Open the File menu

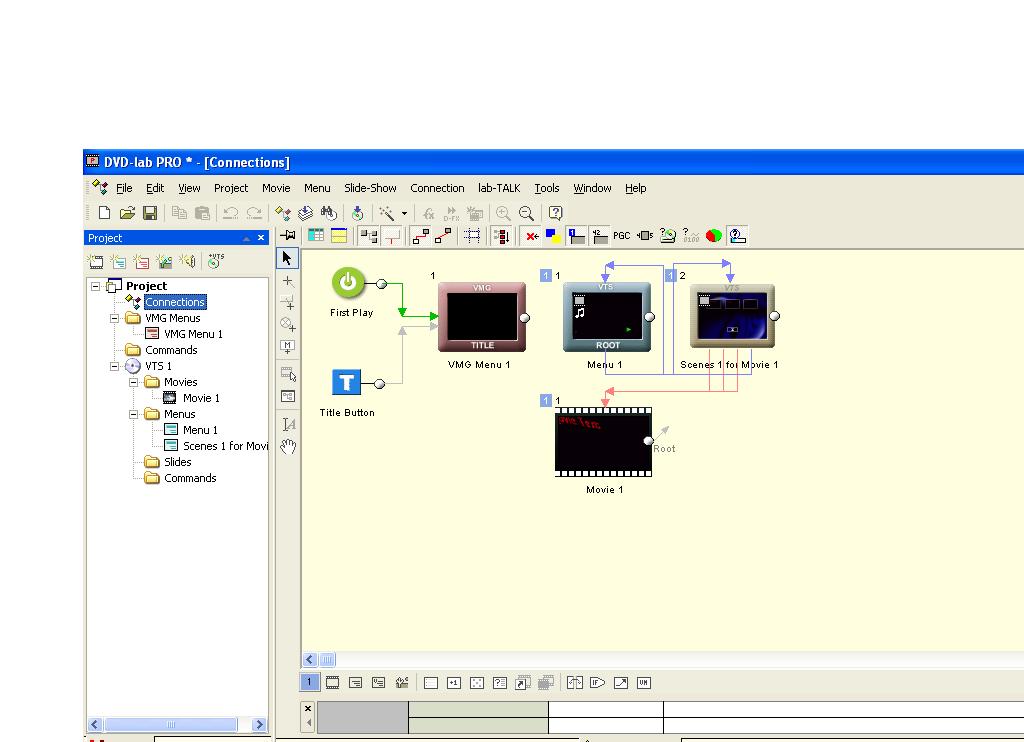pos(124,188)
